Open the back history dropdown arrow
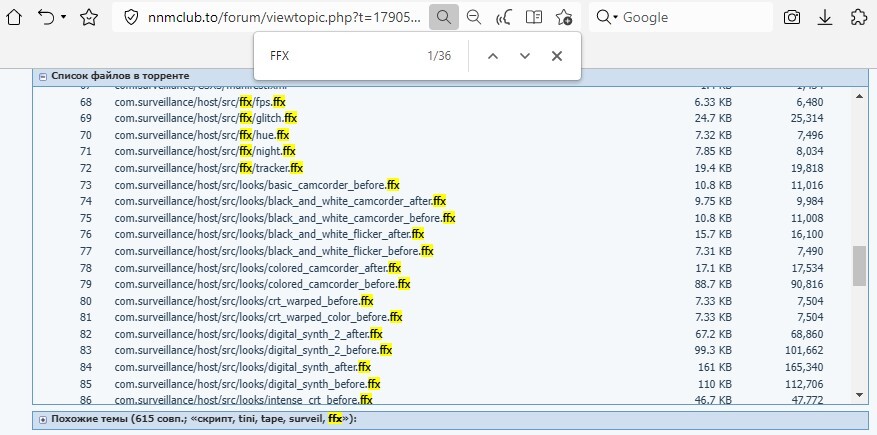This screenshot has width=877, height=435. [x=63, y=17]
